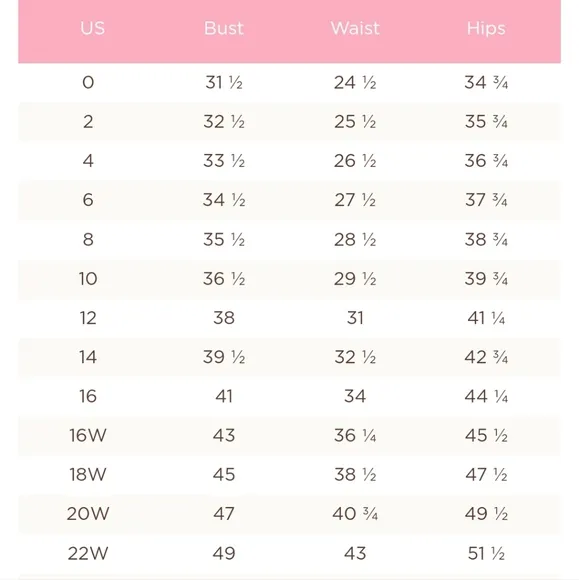579x580 pixels.
Task: Click hips value 41 ¼ for size 12
Action: coord(486,318)
